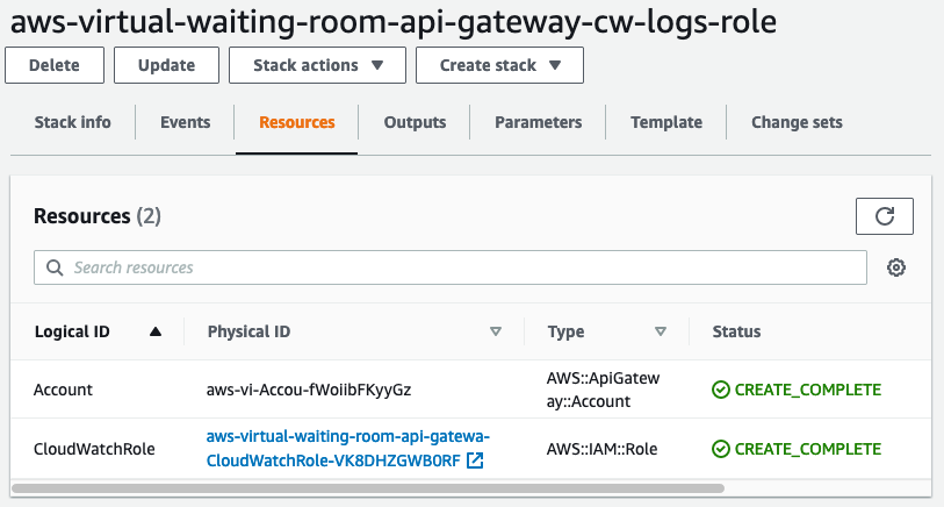Go to the Parameters tab
The image size is (945, 508).
pos(538,123)
